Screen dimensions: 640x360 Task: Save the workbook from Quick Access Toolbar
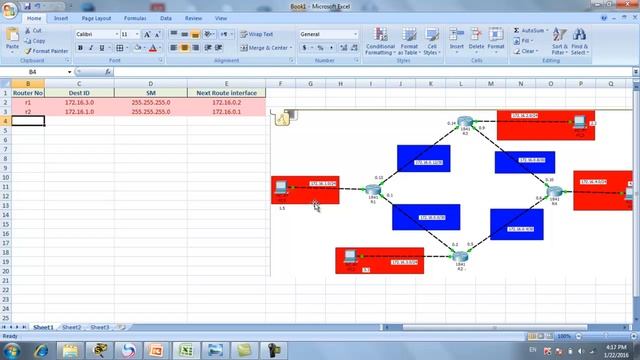pos(27,6)
